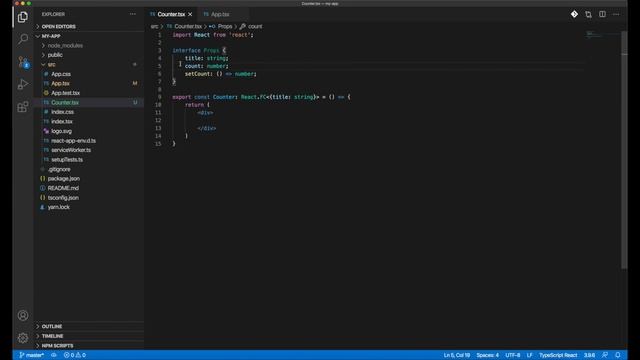Open editor More Actions ellipsis

(616, 14)
